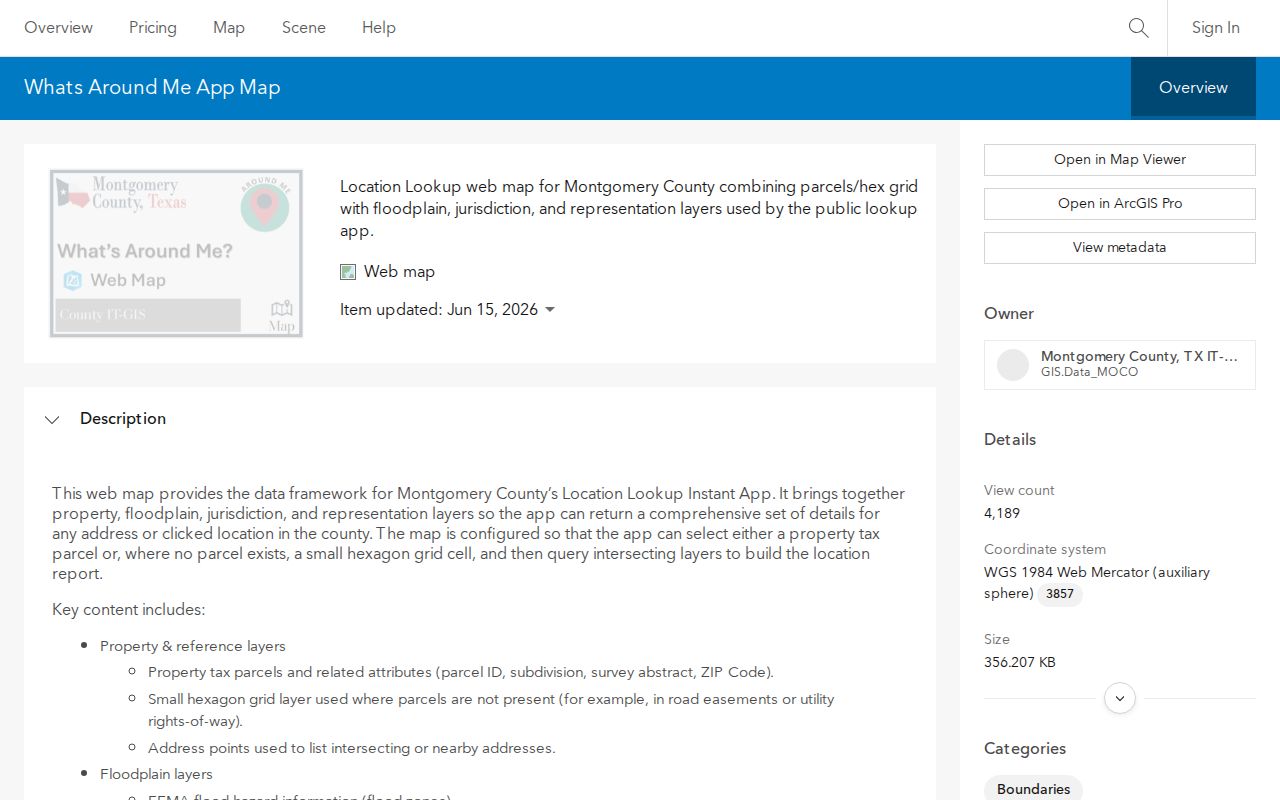This screenshot has height=800, width=1280.
Task: Collapse the Description section chevron
Action: tap(52, 420)
